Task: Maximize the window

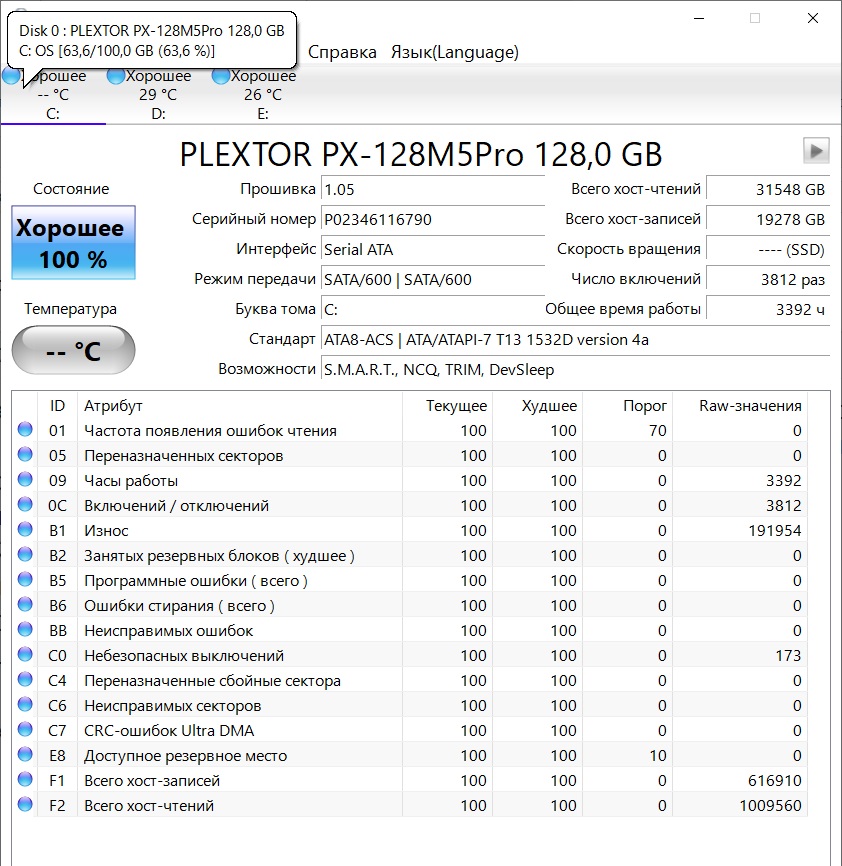Action: coord(755,18)
